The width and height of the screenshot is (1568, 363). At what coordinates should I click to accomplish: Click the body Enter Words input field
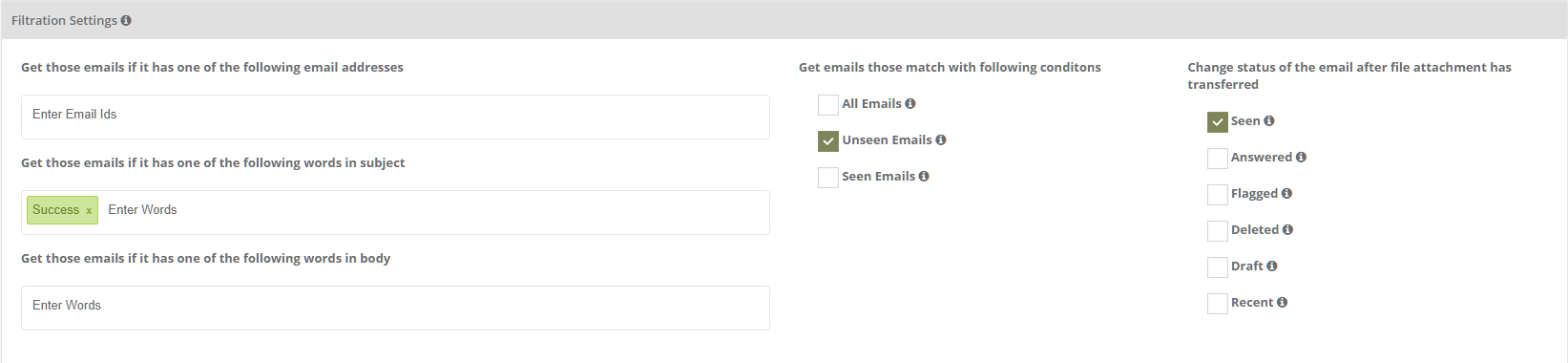[x=395, y=308]
